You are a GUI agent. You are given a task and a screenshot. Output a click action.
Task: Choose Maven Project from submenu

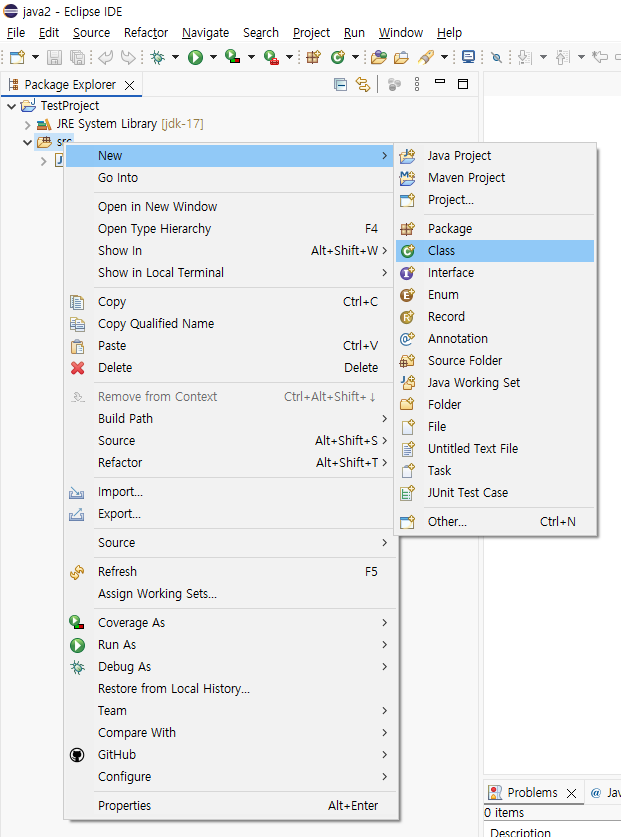coord(495,178)
